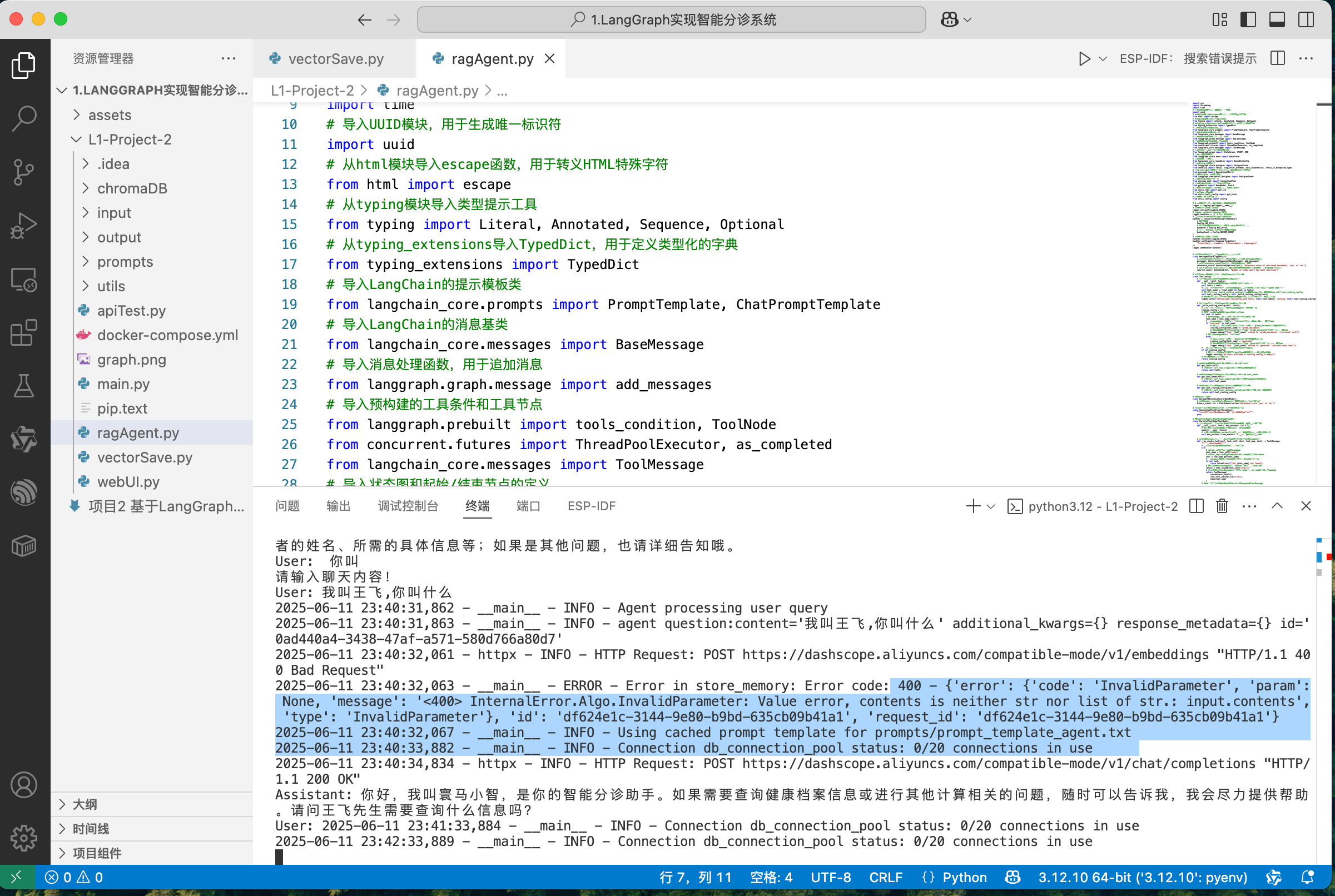Switch to 调试控制台 debug console tab

click(x=408, y=506)
